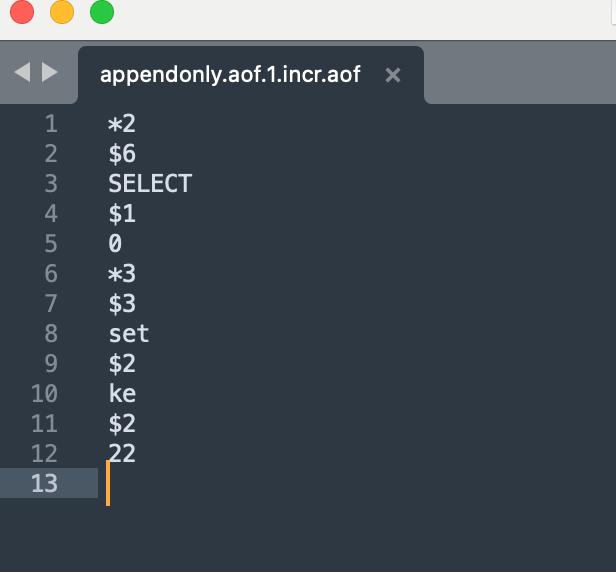The image size is (616, 572).
Task: Click the 0 on line 5
Action: click(x=115, y=243)
